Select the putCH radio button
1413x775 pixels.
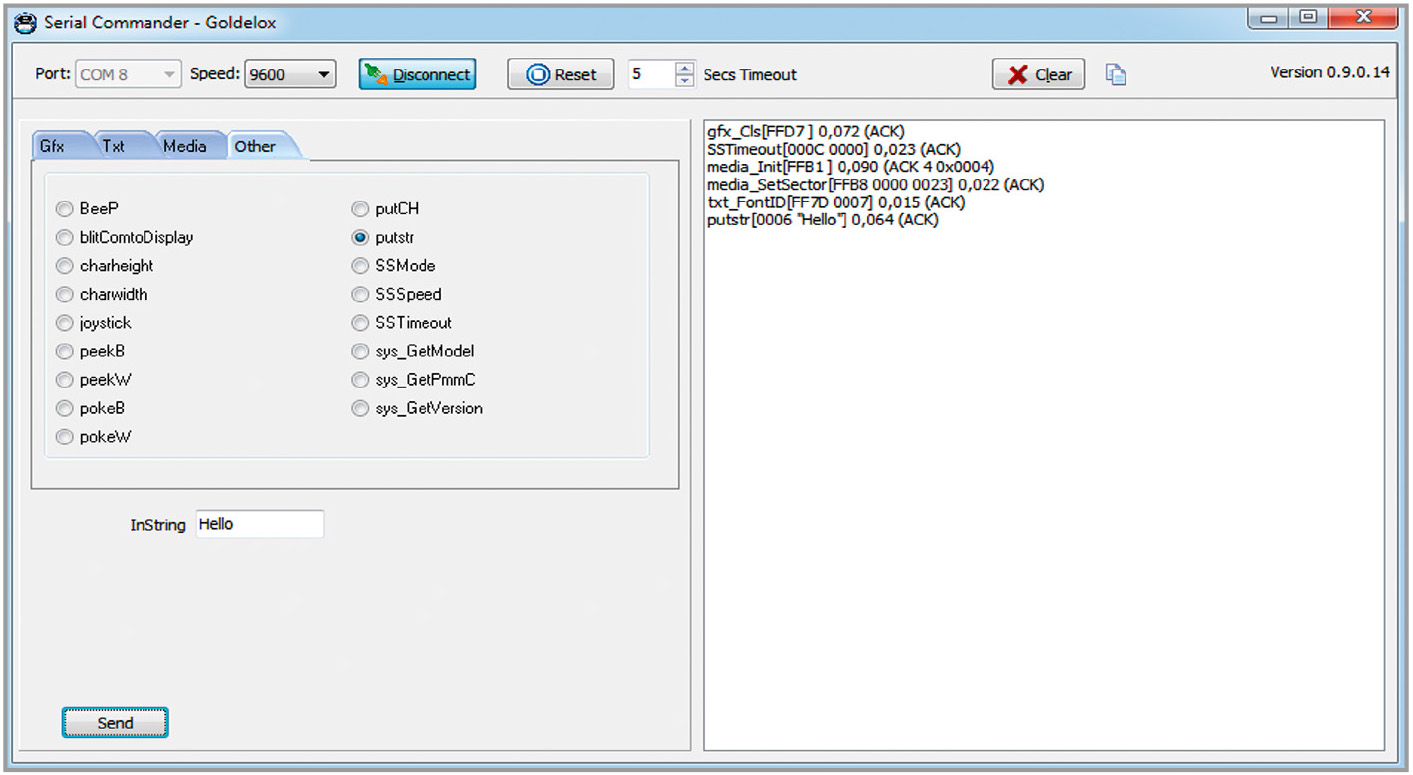360,209
